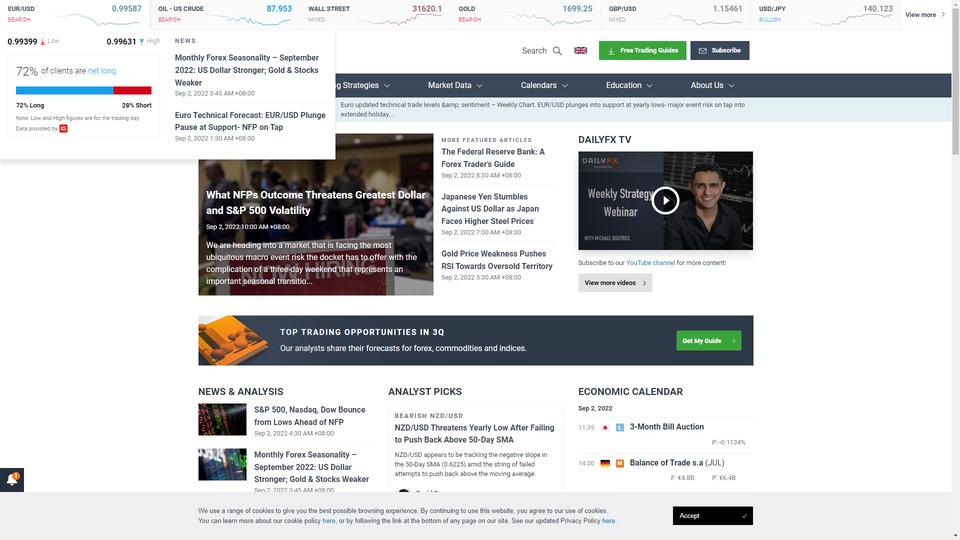This screenshot has width=960, height=540.
Task: Click the IG data provider logo
Action: click(x=63, y=129)
